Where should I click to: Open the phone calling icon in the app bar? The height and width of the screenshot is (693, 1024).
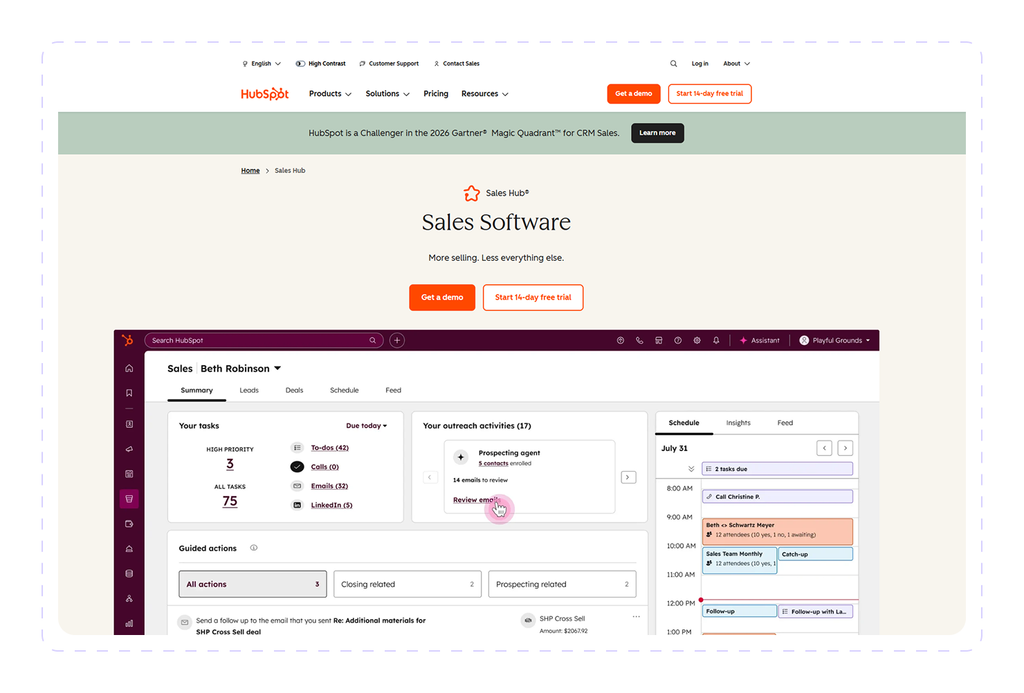click(639, 340)
